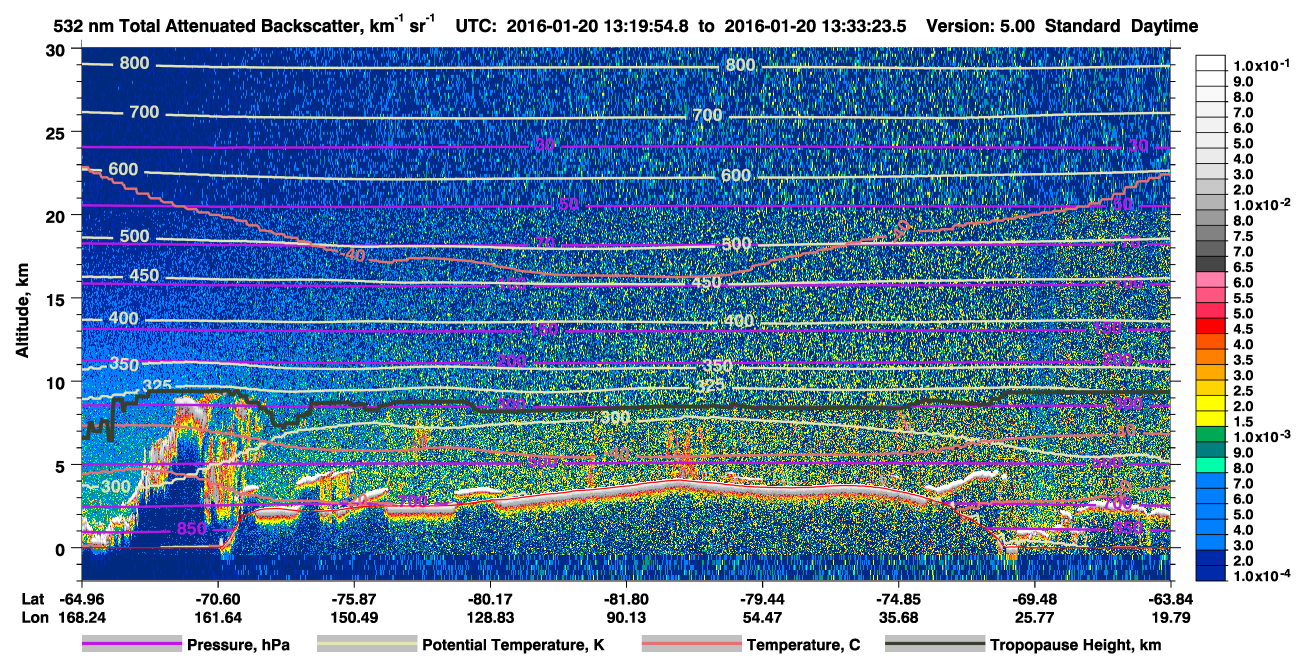This screenshot has width=1300, height=667.
Task: Click the 'Altitude, km' axis label
Action: (x=22, y=310)
